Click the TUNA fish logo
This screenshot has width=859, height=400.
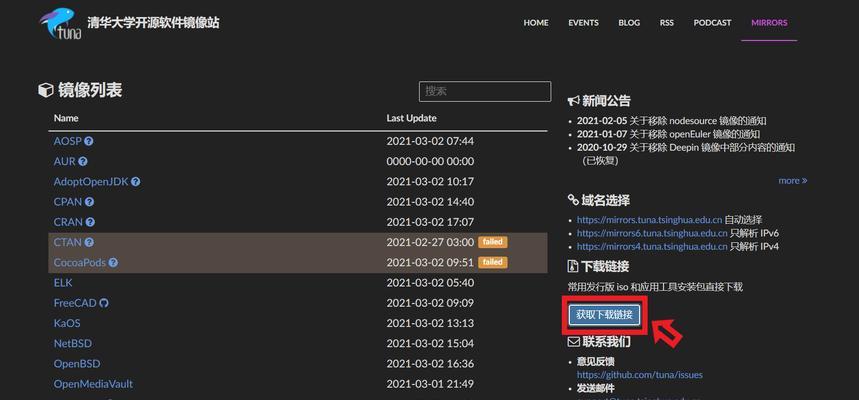coord(59,24)
